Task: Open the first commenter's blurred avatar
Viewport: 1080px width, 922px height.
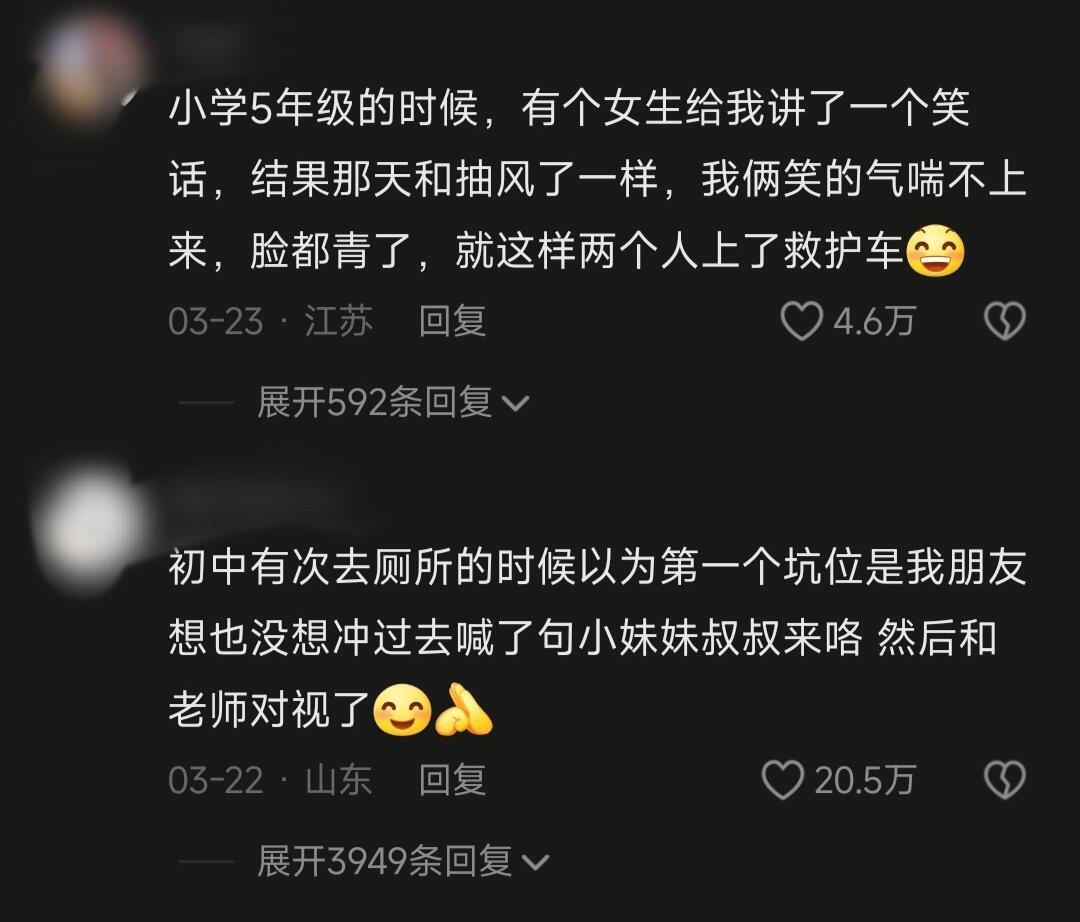Action: click(88, 65)
